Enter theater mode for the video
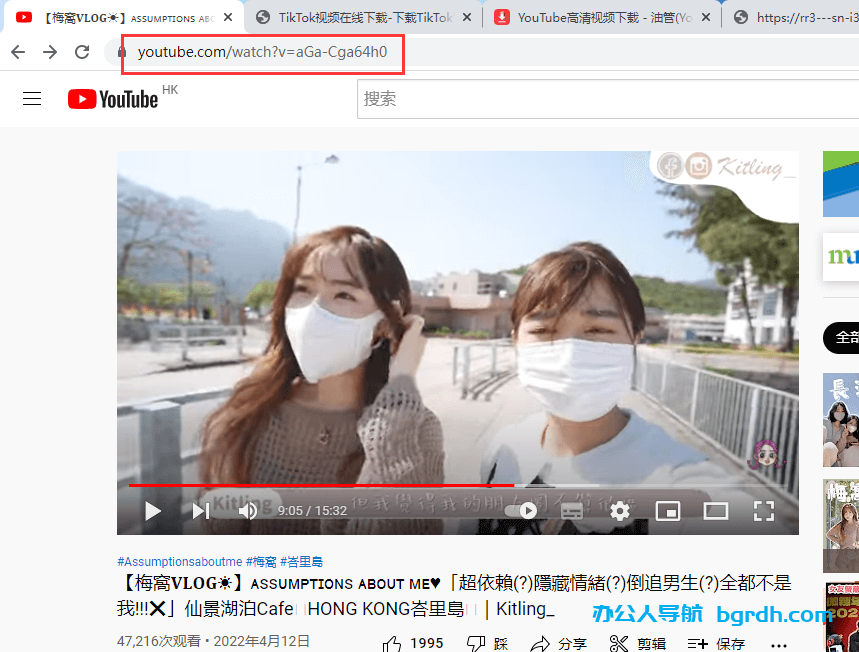This screenshot has width=859, height=652. click(x=715, y=511)
